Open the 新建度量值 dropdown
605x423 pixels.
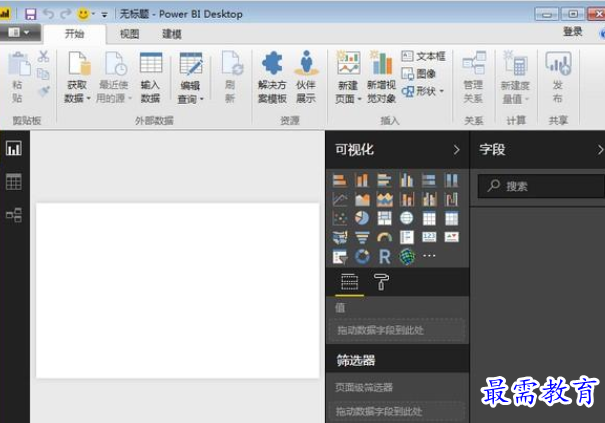[x=515, y=77]
